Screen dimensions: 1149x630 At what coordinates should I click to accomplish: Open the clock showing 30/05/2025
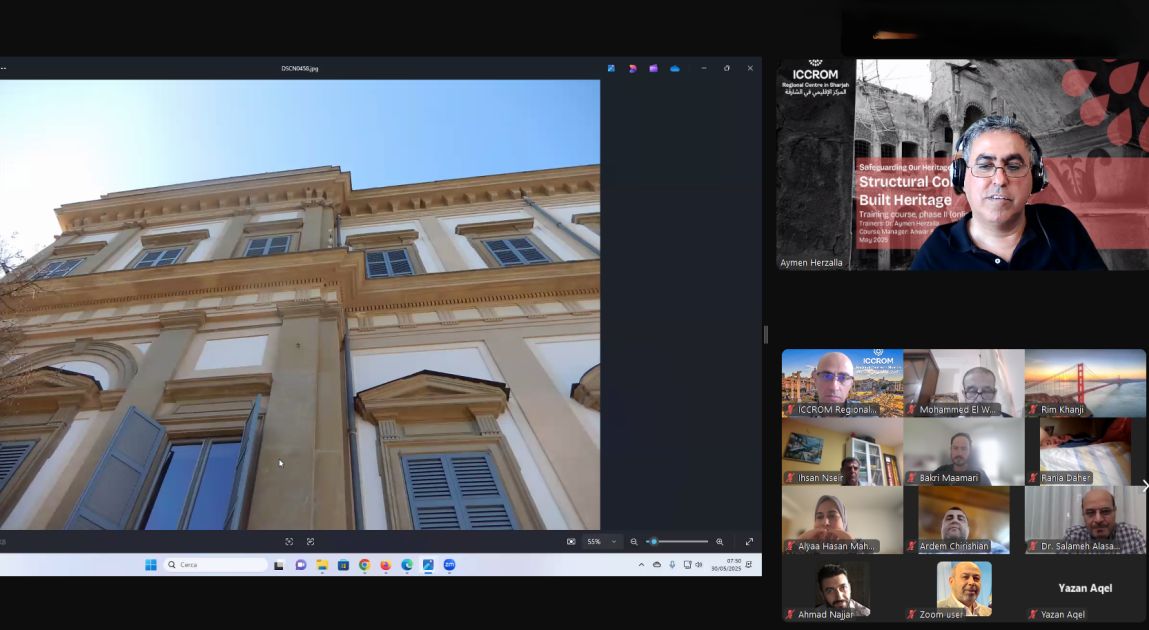pyautogui.click(x=726, y=565)
